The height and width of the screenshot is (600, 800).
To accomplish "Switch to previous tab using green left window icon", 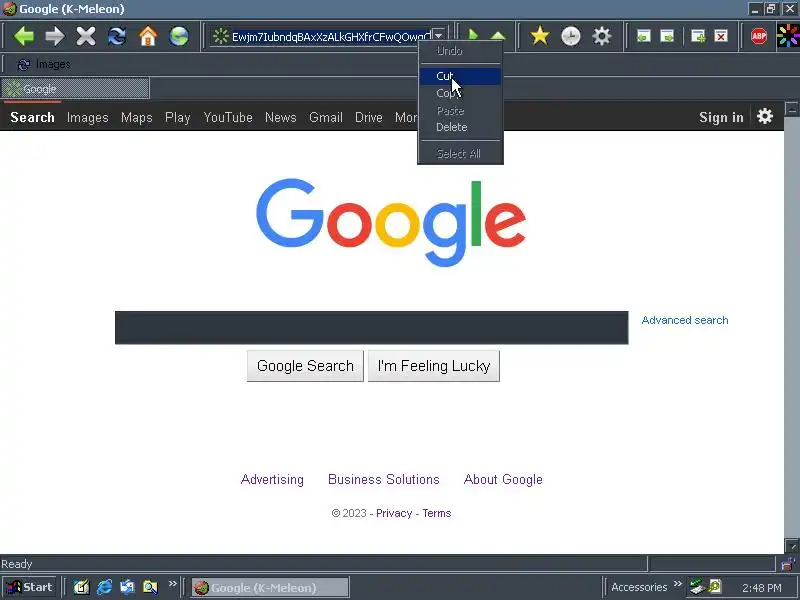I will point(643,36).
